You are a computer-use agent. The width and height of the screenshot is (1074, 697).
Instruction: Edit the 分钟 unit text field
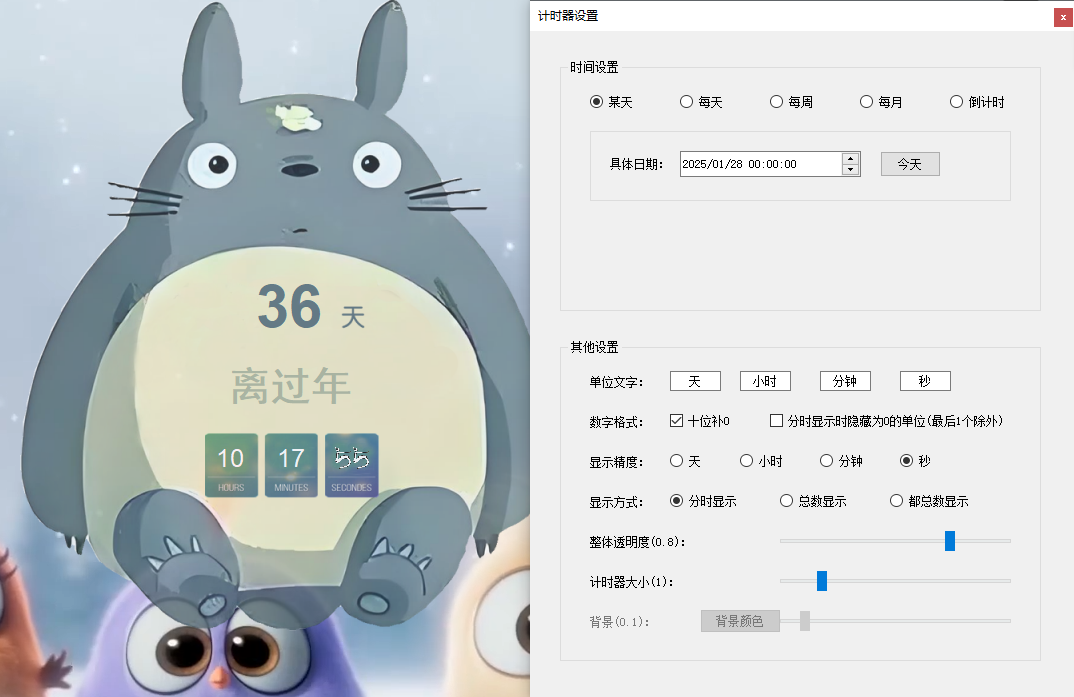tap(845, 381)
